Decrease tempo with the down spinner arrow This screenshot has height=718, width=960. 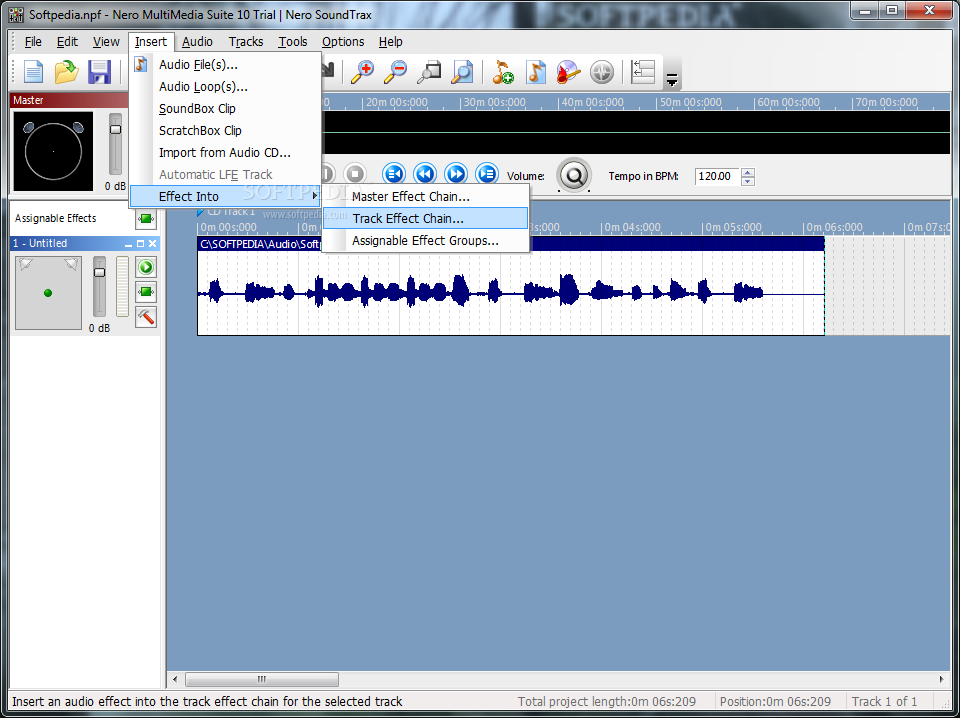[x=747, y=181]
